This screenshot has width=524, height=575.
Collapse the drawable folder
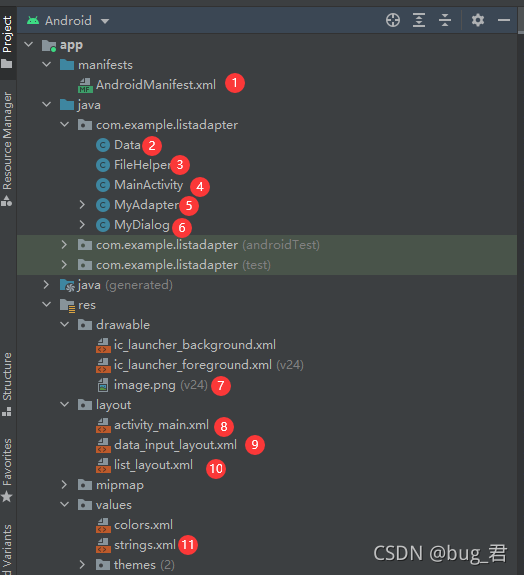[x=65, y=325]
